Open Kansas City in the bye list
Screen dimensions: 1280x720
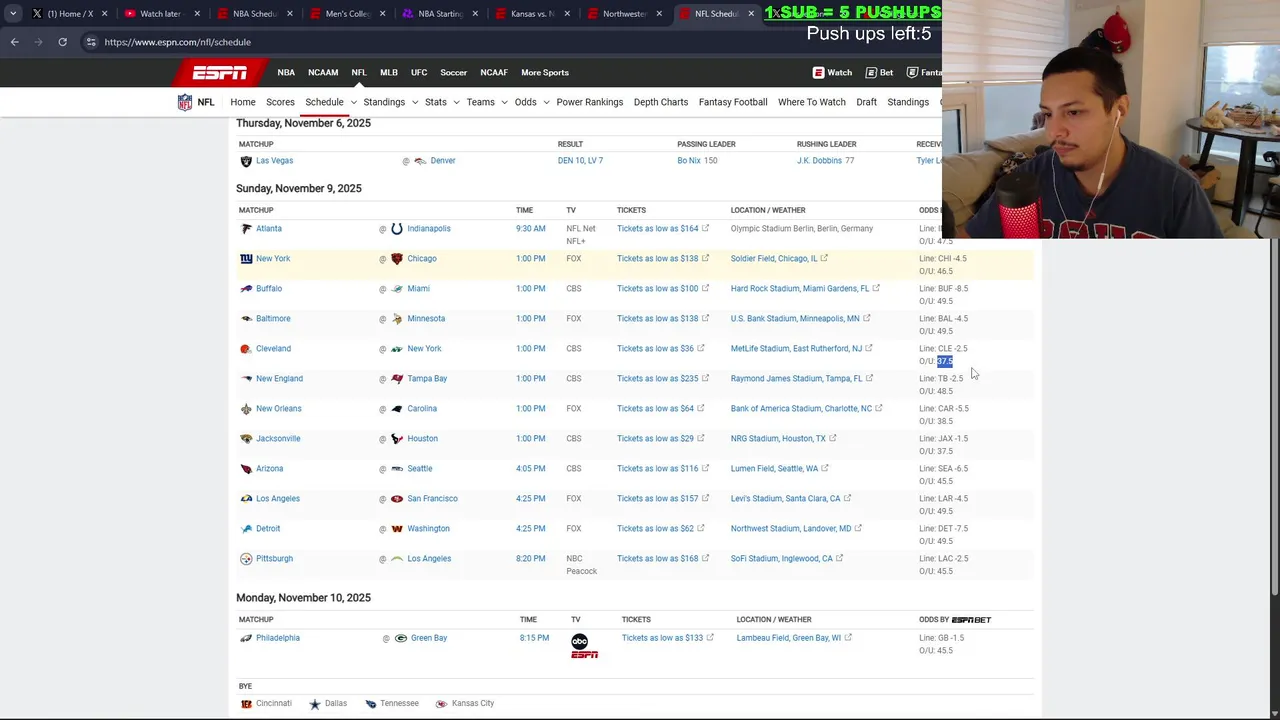[473, 704]
